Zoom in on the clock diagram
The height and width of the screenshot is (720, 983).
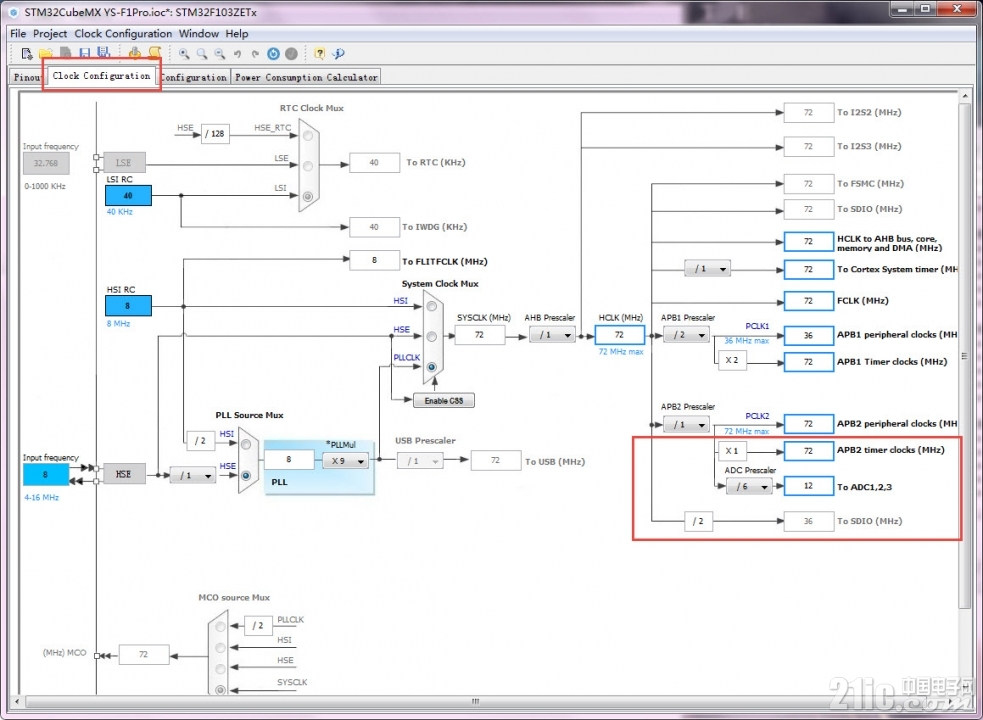click(x=184, y=53)
